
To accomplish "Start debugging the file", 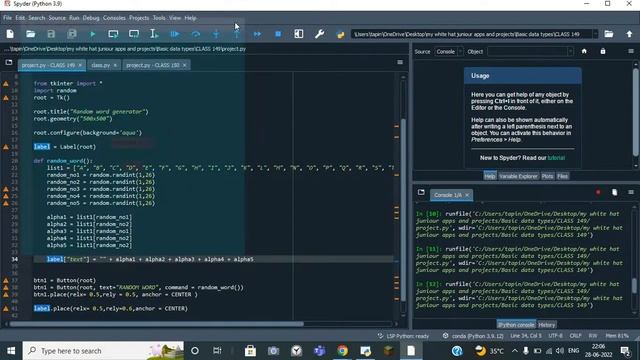I will [x=175, y=34].
